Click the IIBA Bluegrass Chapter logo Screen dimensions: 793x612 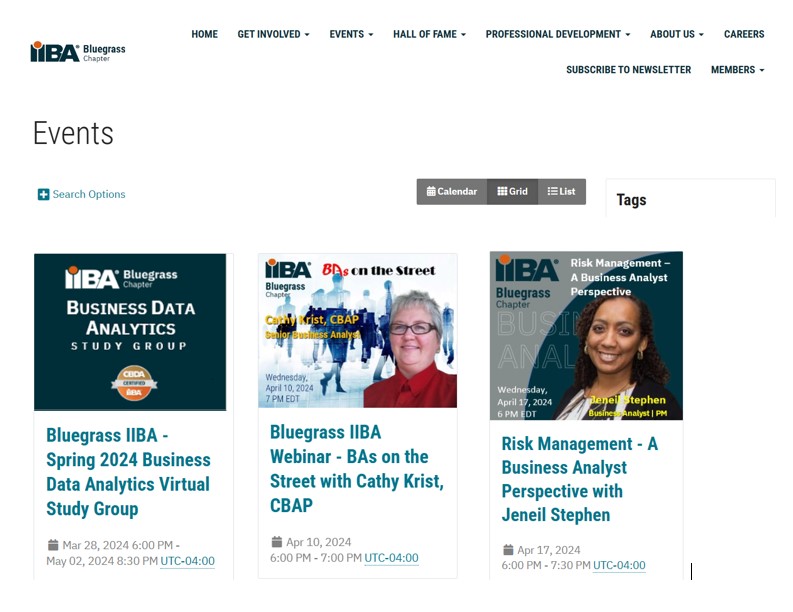point(78,52)
